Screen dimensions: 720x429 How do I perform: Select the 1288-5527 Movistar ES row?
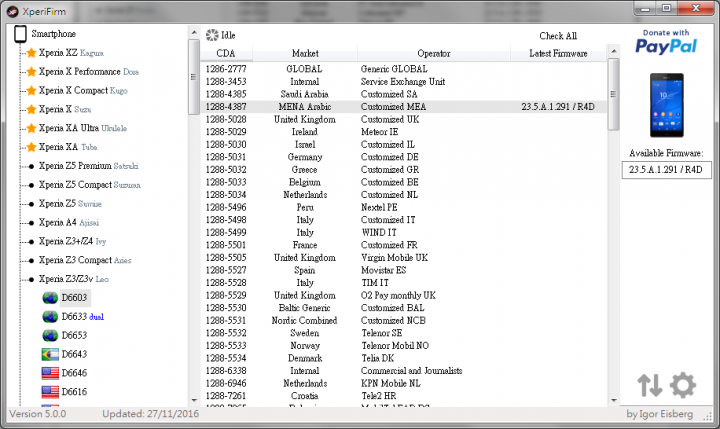pyautogui.click(x=404, y=270)
